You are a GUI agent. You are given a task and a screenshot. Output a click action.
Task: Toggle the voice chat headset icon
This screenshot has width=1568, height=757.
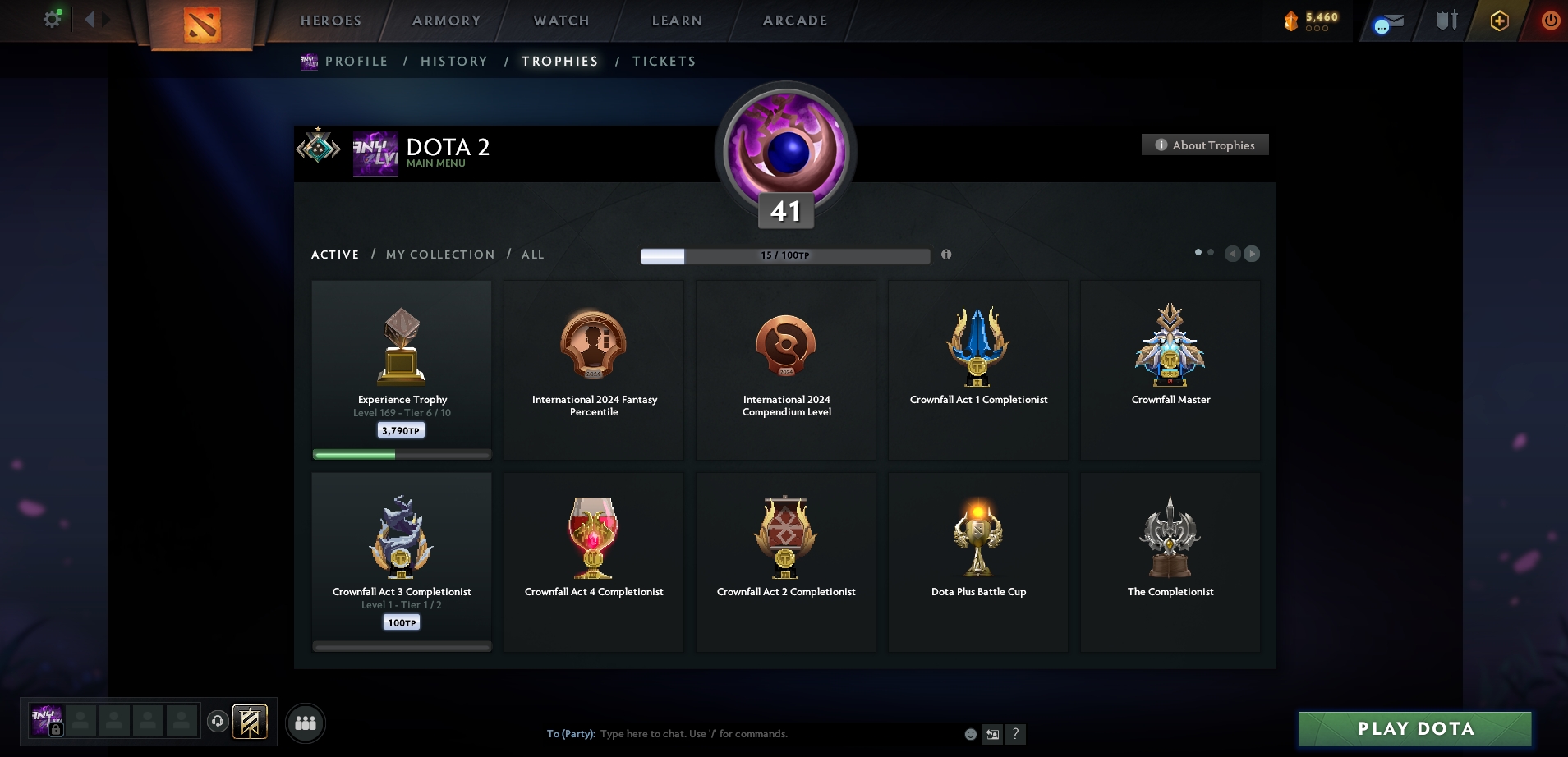(218, 722)
